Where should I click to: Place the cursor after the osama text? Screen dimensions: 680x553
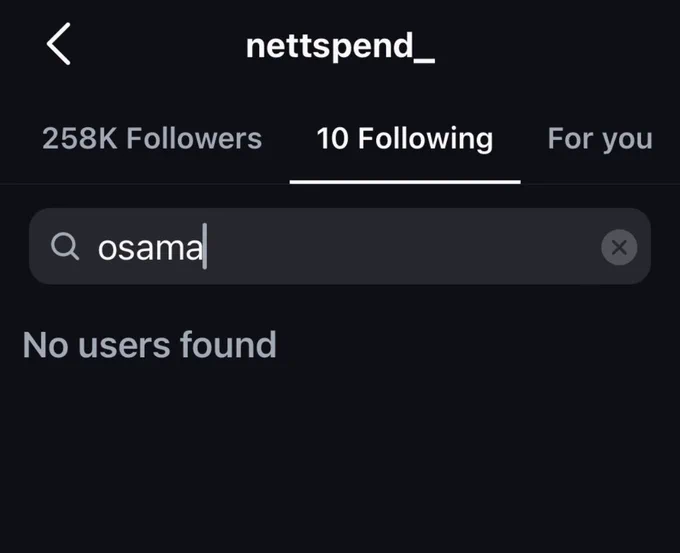(x=205, y=246)
